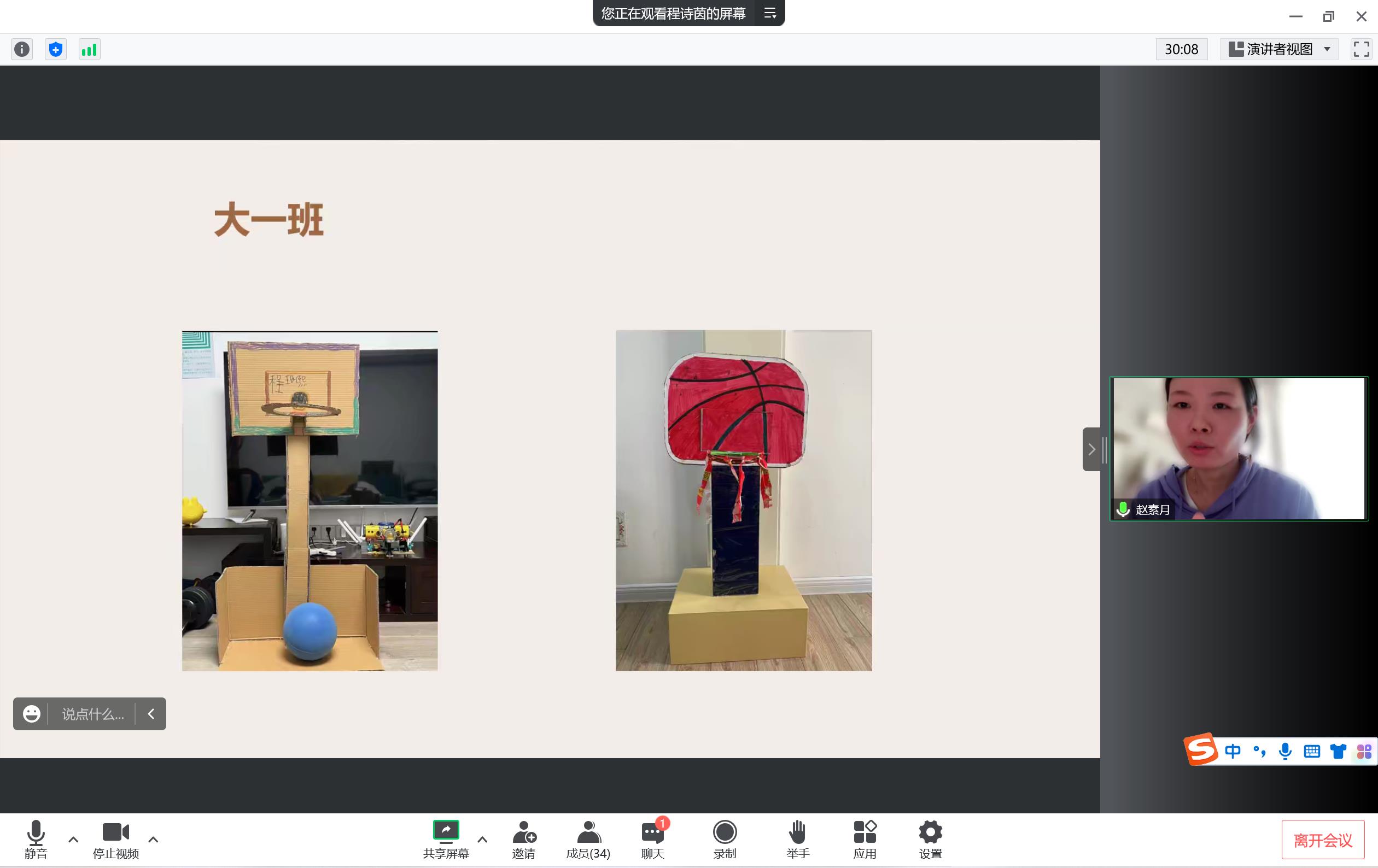Open 设置 settings
This screenshot has height=868, width=1378.
931,840
